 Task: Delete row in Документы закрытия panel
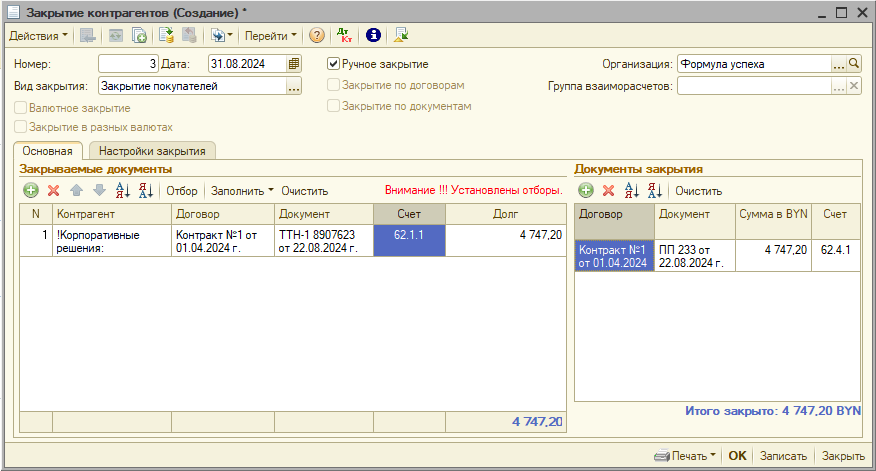click(x=607, y=190)
